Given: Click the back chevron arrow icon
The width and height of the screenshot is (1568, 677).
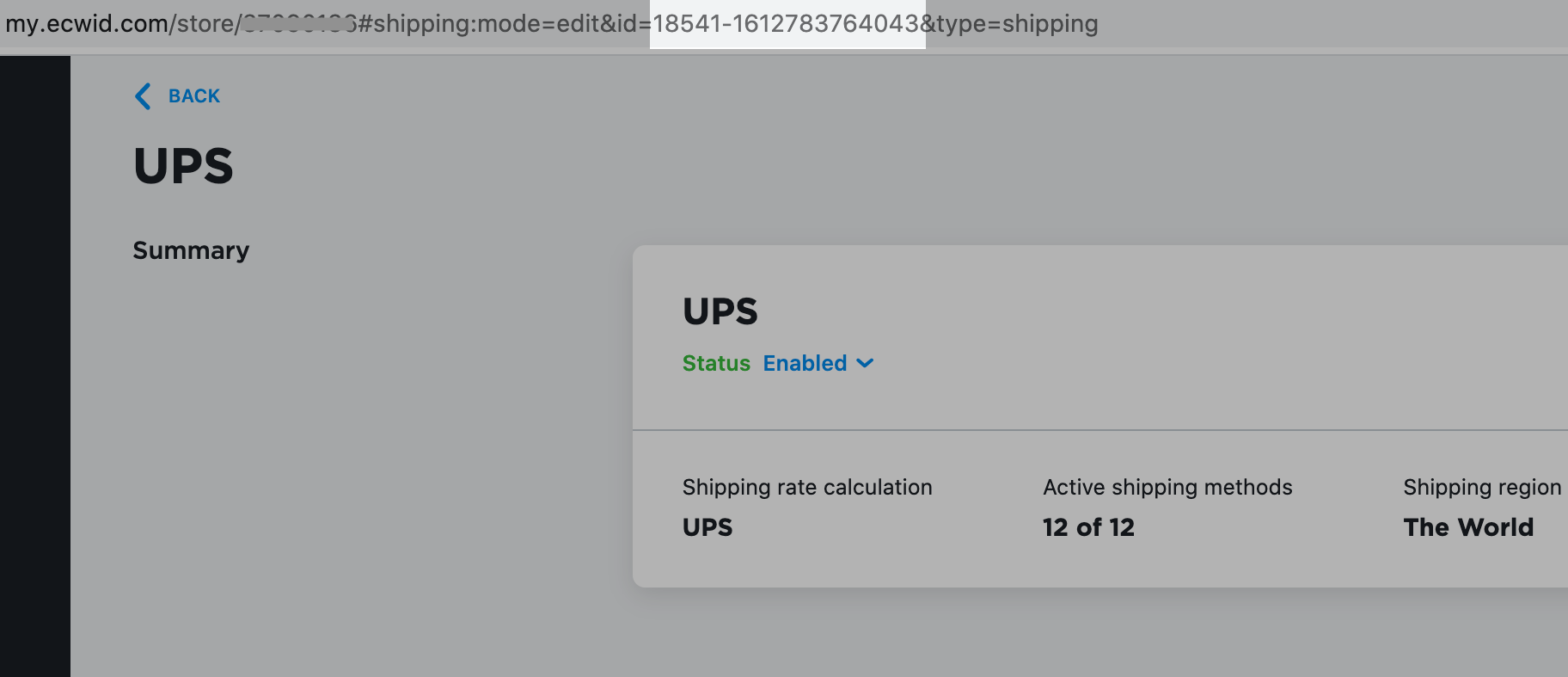Looking at the screenshot, I should tap(143, 96).
